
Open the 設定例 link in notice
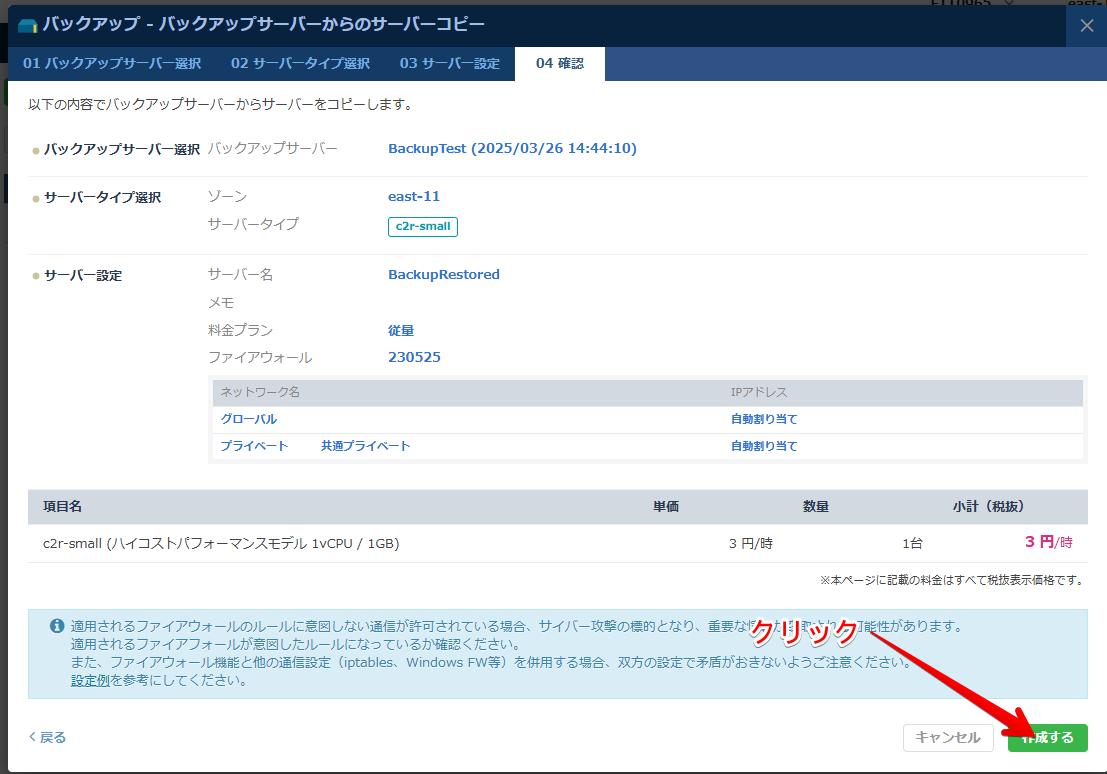click(x=90, y=681)
